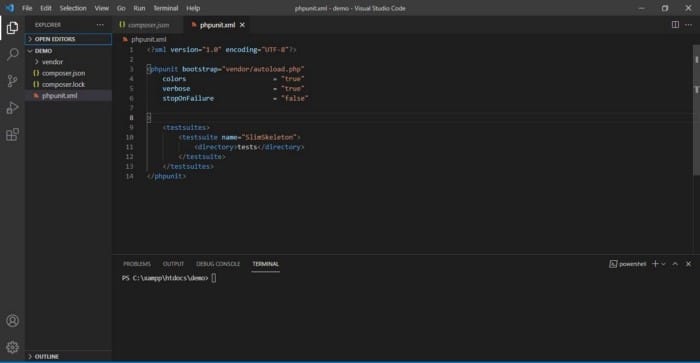Screen dimensions: 700x363
Task: Open the Extensions view icon
Action: (12, 134)
